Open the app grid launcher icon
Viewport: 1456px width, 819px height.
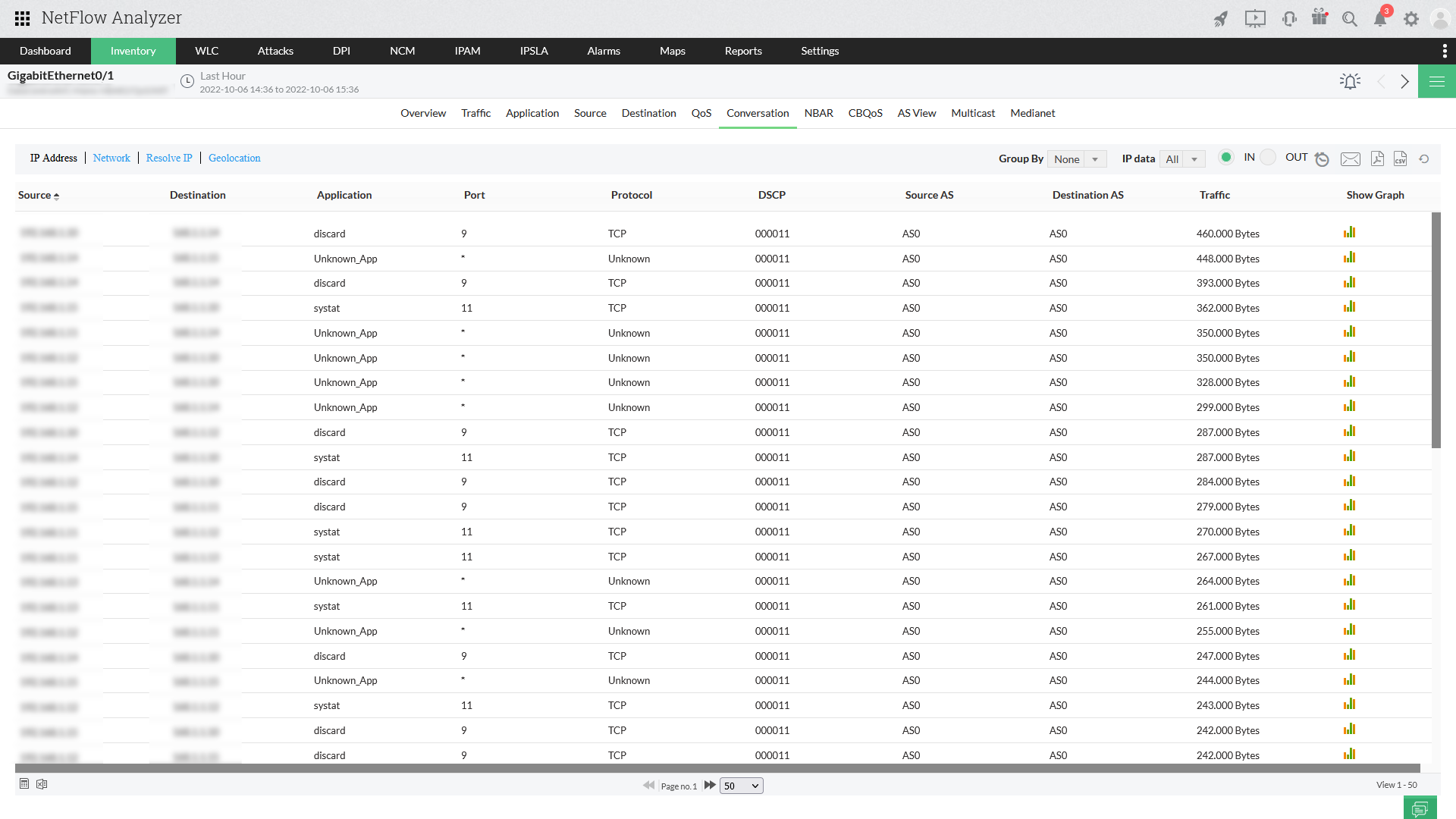tap(22, 18)
